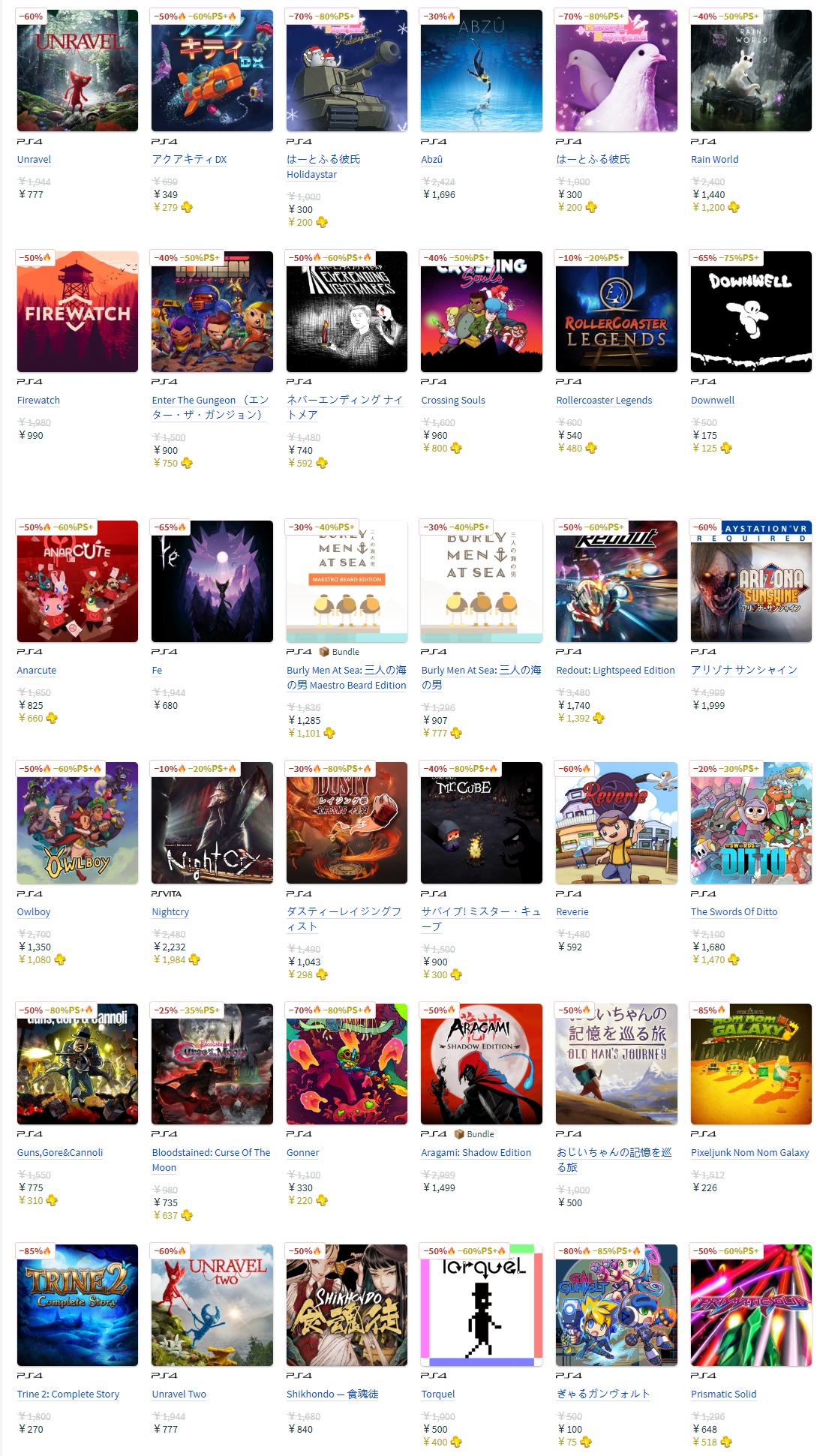Screen dimensions: 826x1456
Task: Click the PS4 platform logo under Firewatch
Action: (x=29, y=382)
